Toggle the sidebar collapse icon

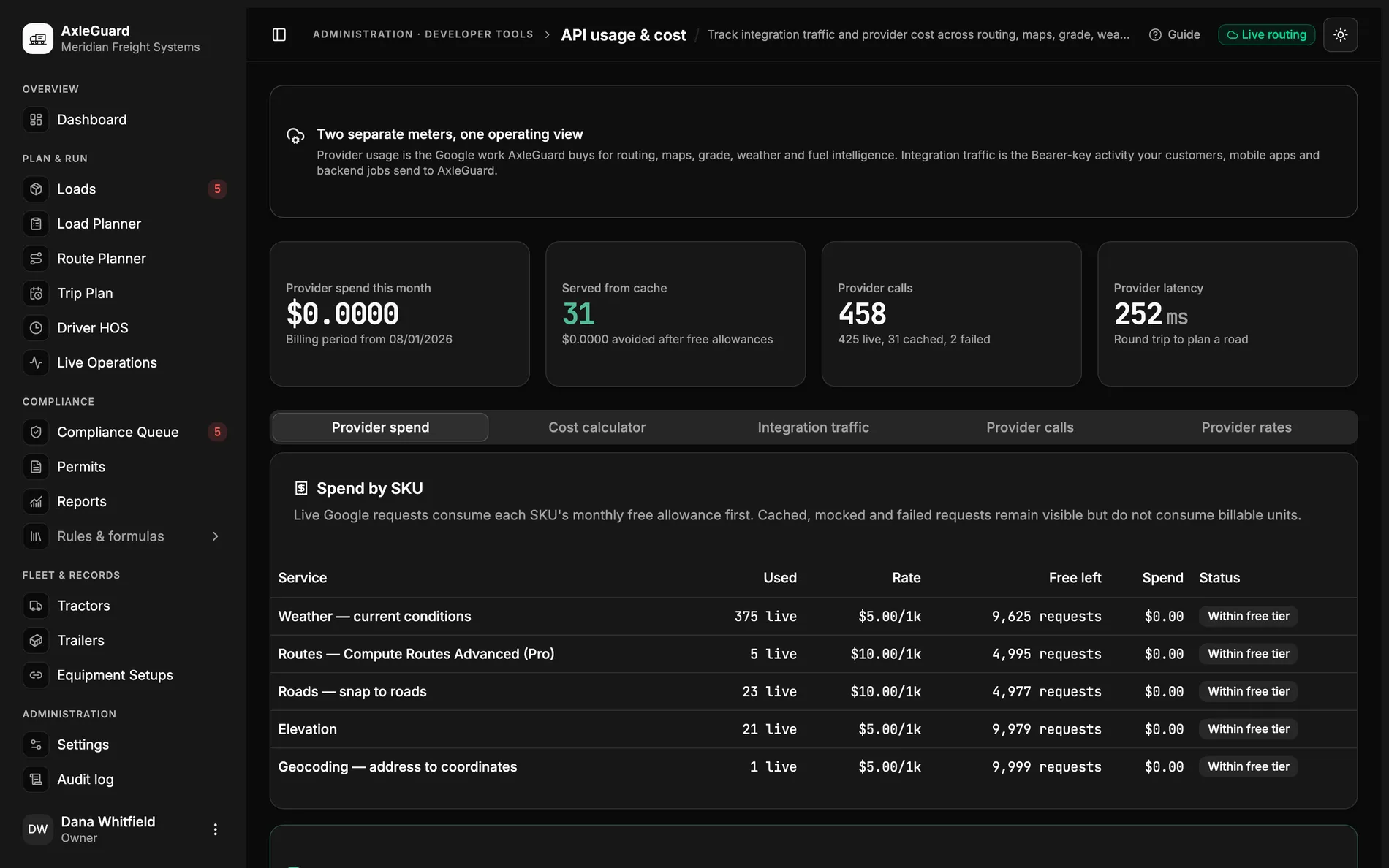click(x=279, y=34)
